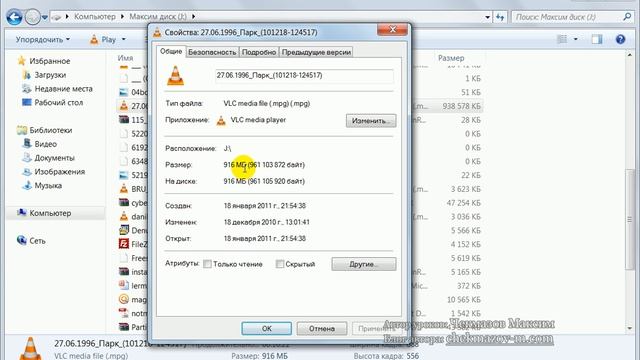
Task: Click the Изменить button
Action: pyautogui.click(x=371, y=121)
